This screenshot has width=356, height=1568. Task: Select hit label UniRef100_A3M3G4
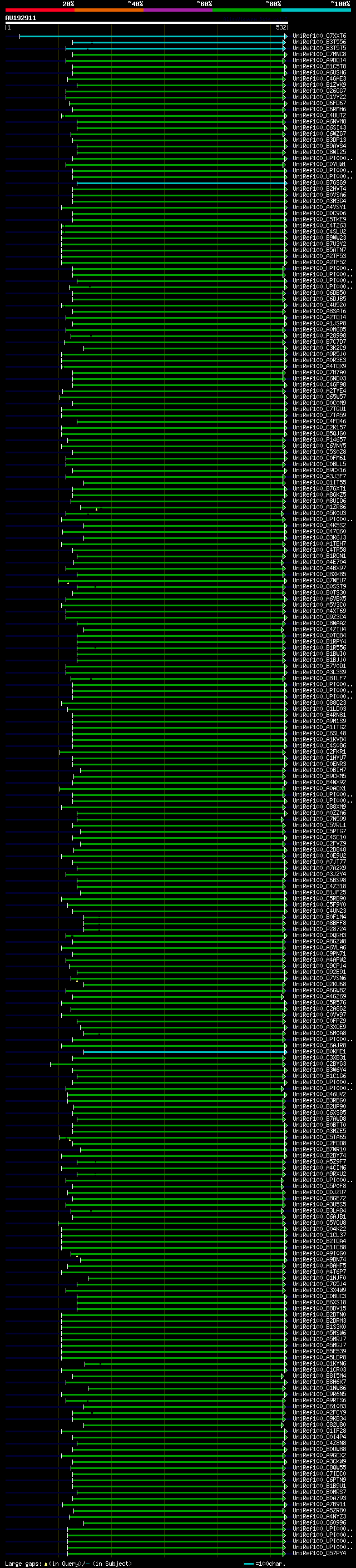pos(319,201)
